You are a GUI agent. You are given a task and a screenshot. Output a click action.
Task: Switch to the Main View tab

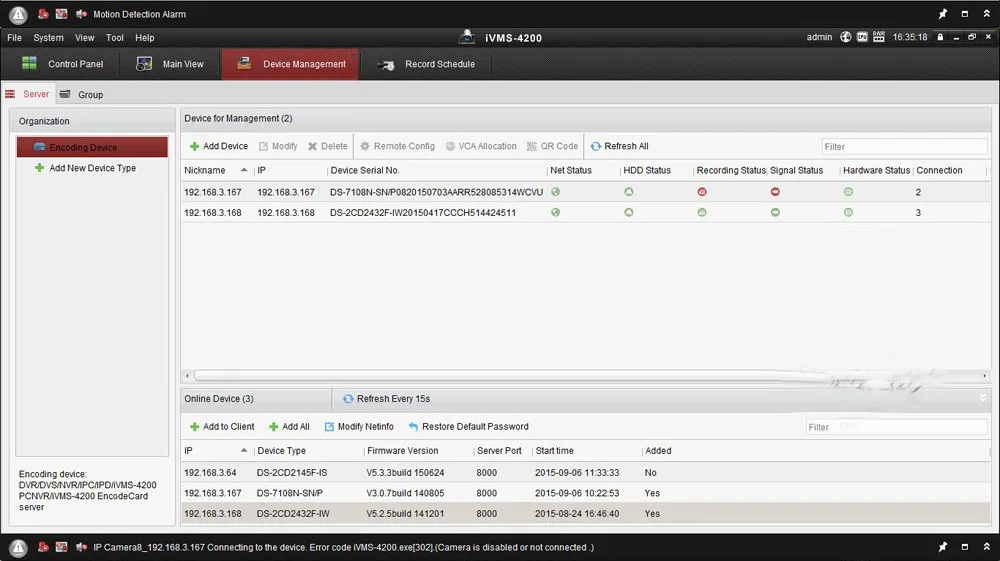coord(170,64)
